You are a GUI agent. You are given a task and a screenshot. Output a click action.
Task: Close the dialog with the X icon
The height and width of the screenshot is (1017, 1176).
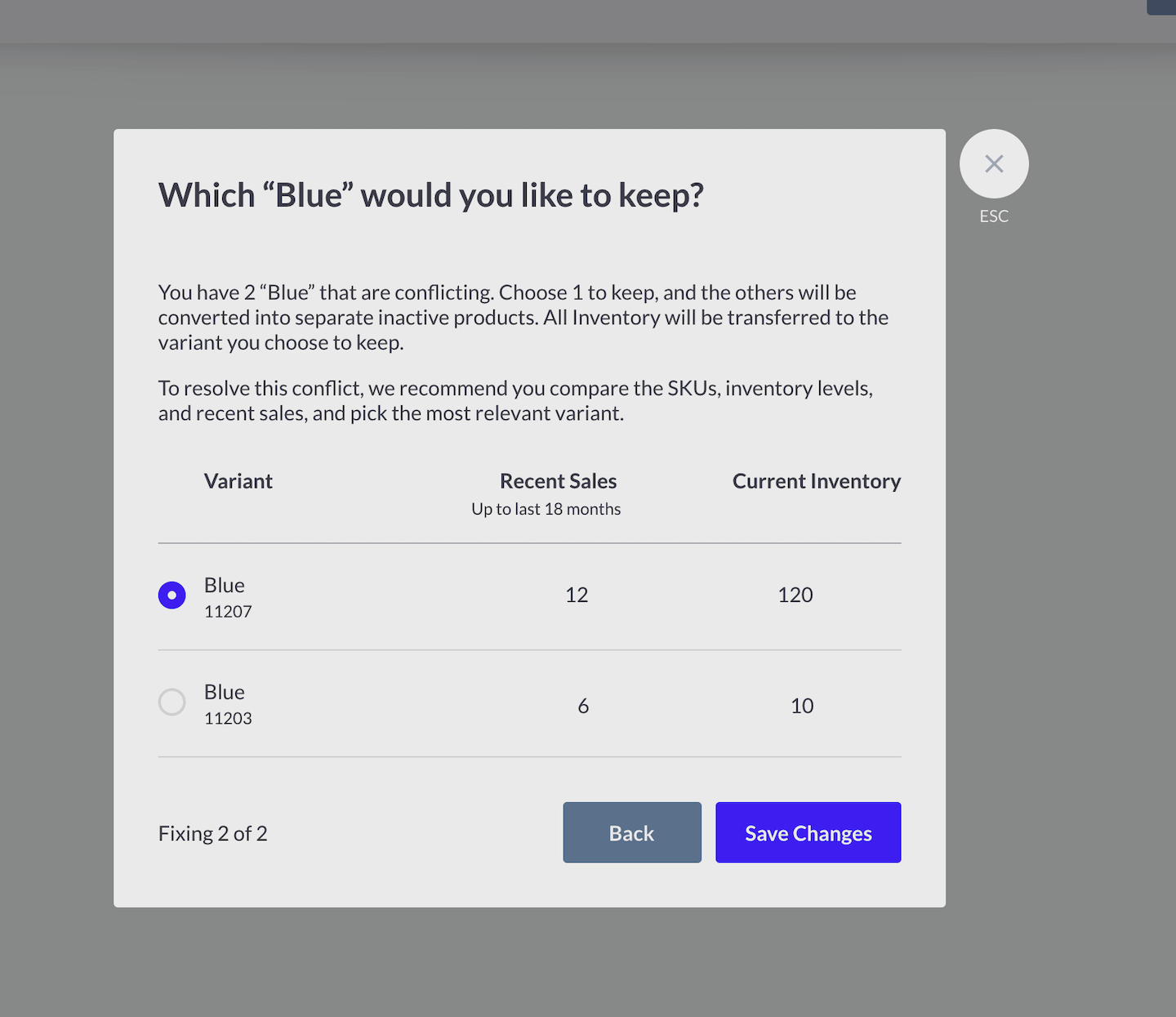pos(994,163)
